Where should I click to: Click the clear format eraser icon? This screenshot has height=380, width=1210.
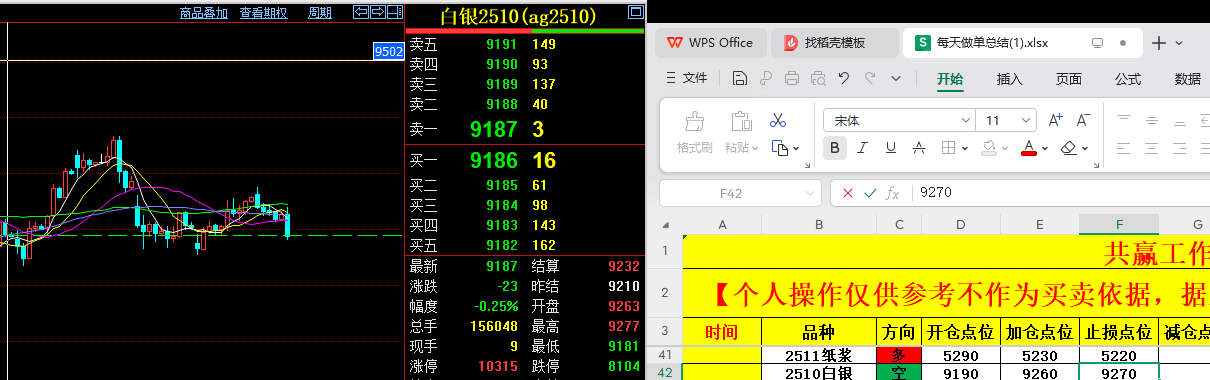pos(1068,148)
